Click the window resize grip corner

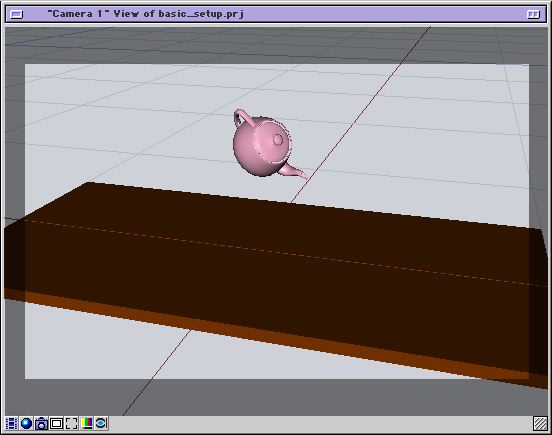point(540,423)
